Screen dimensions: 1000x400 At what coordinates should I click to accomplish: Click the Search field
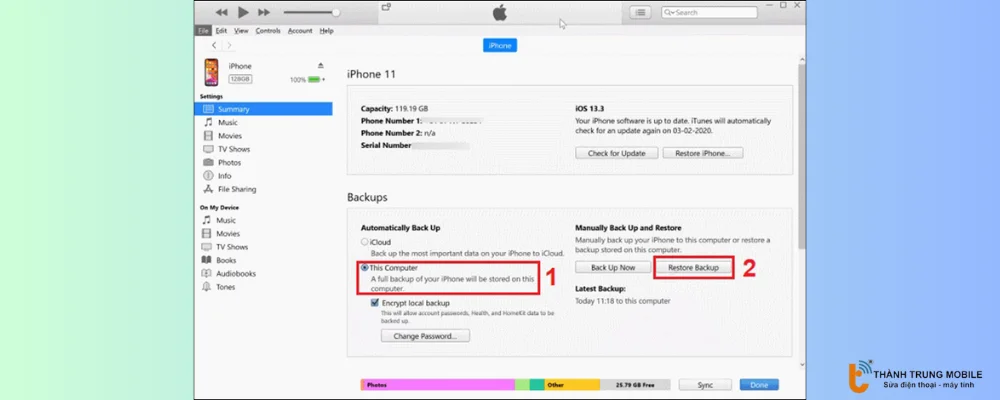(x=709, y=12)
